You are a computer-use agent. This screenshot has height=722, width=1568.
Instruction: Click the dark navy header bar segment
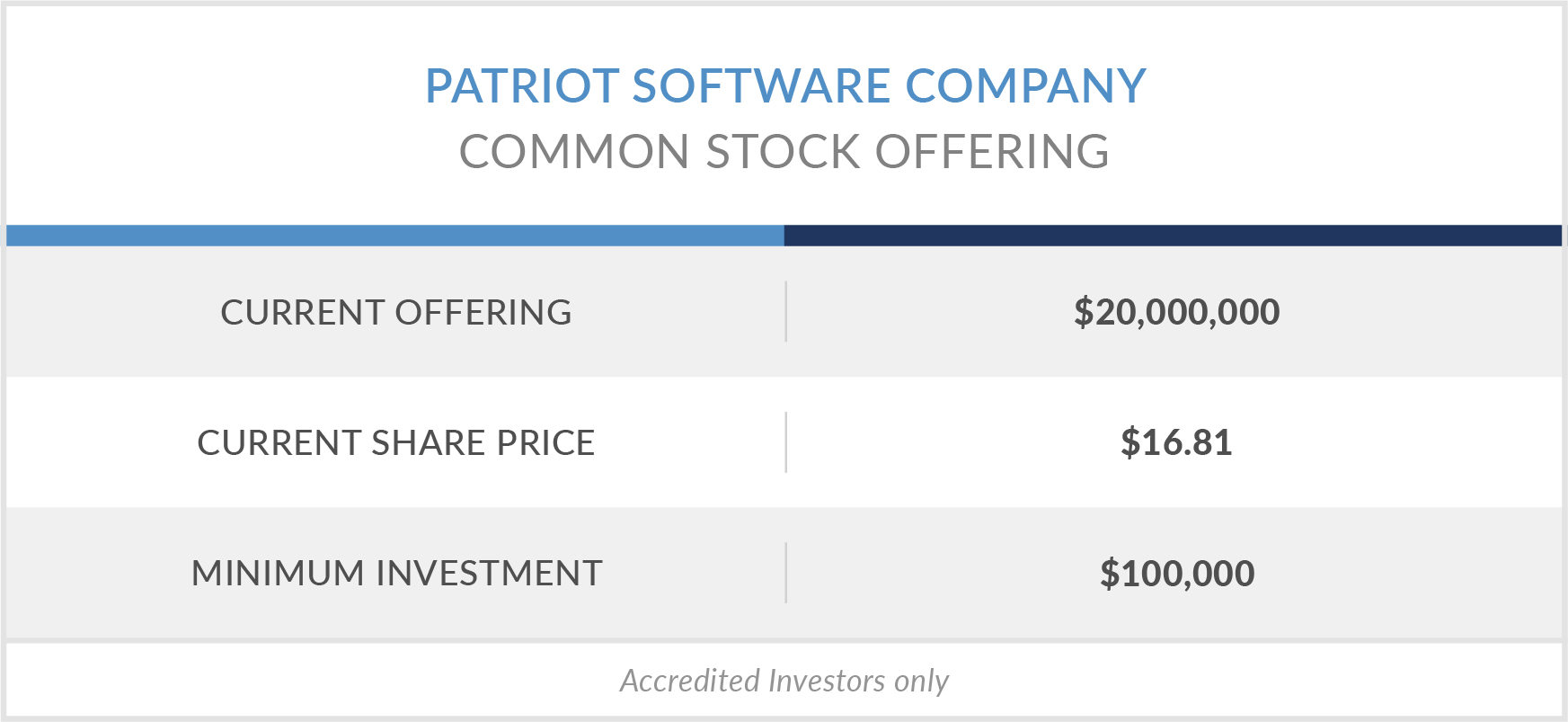pos(1173,236)
